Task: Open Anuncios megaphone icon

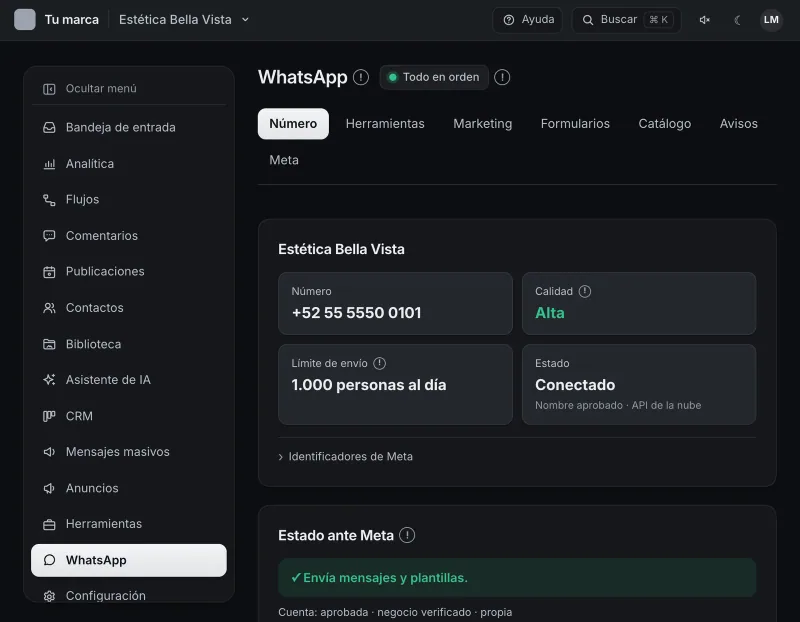Action: 49,488
